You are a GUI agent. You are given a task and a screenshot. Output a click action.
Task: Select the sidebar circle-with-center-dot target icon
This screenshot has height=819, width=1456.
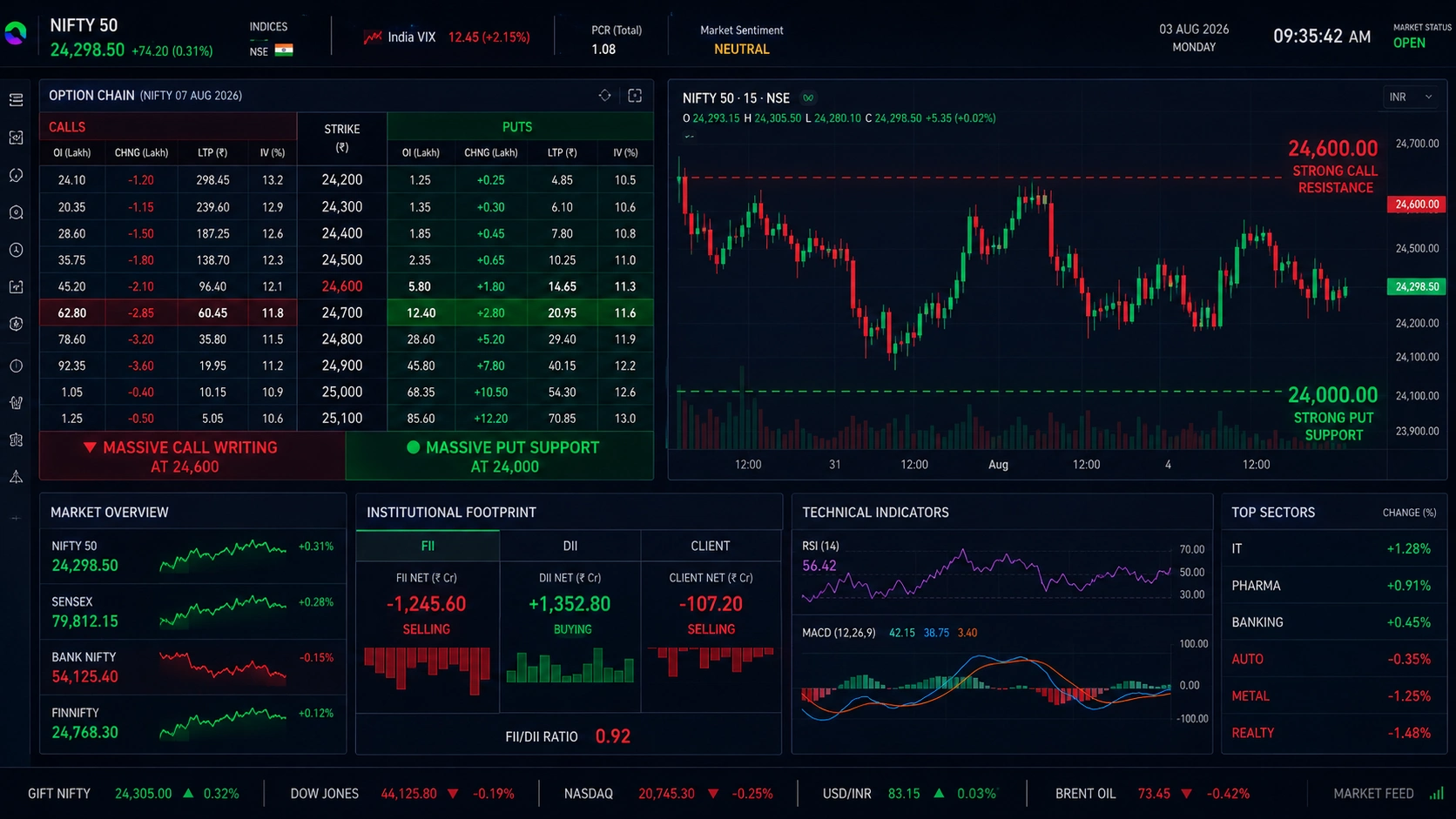[16, 212]
